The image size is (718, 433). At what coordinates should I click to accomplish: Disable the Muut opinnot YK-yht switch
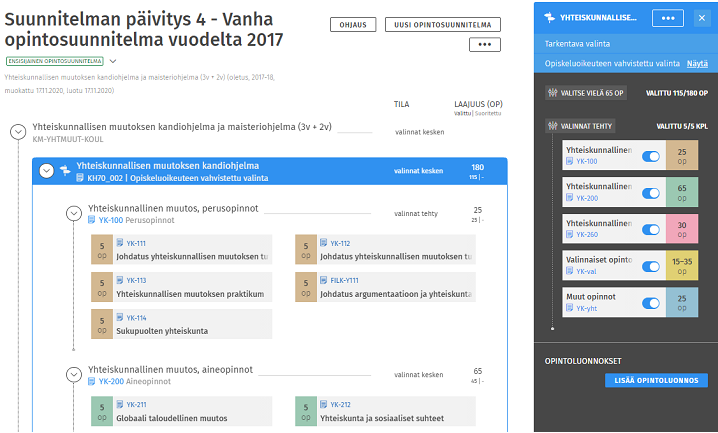coord(650,303)
